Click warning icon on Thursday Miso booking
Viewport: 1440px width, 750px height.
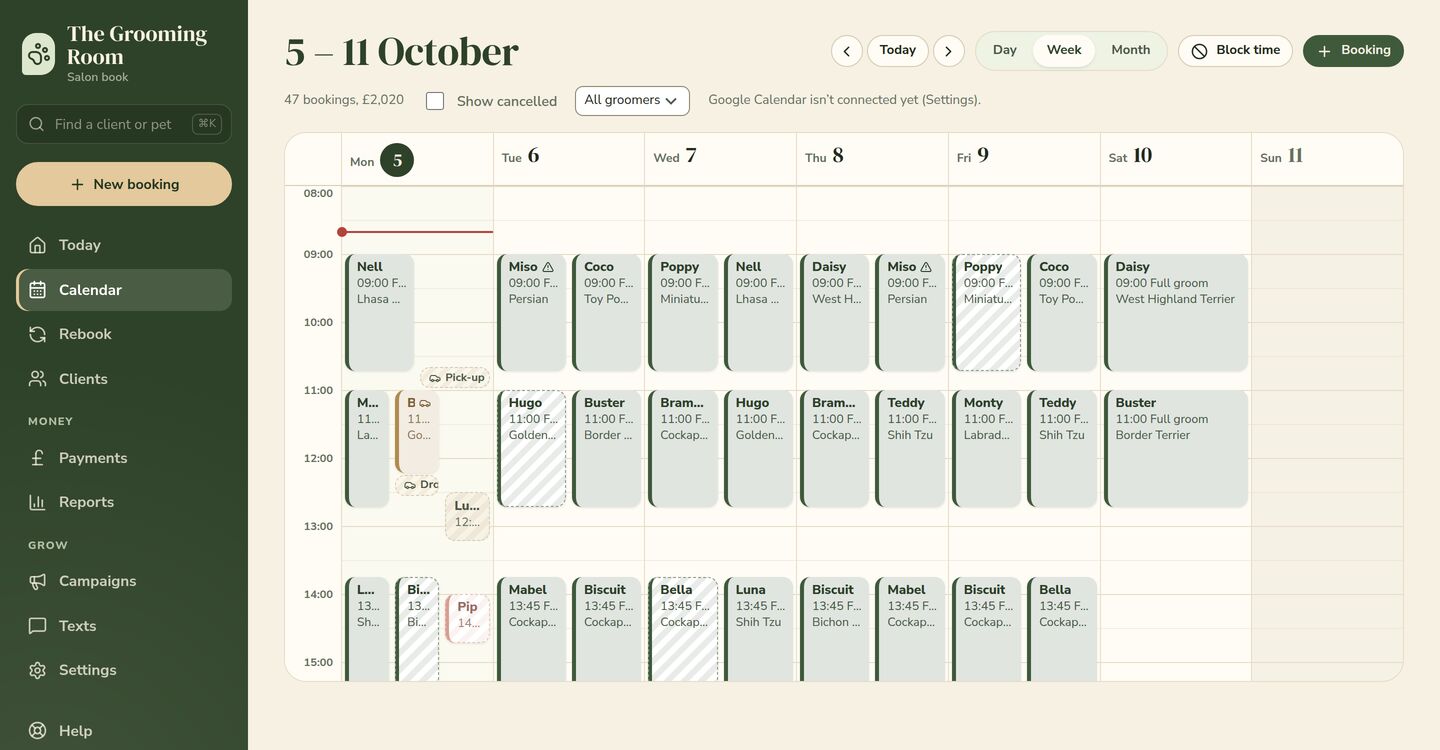coord(926,267)
